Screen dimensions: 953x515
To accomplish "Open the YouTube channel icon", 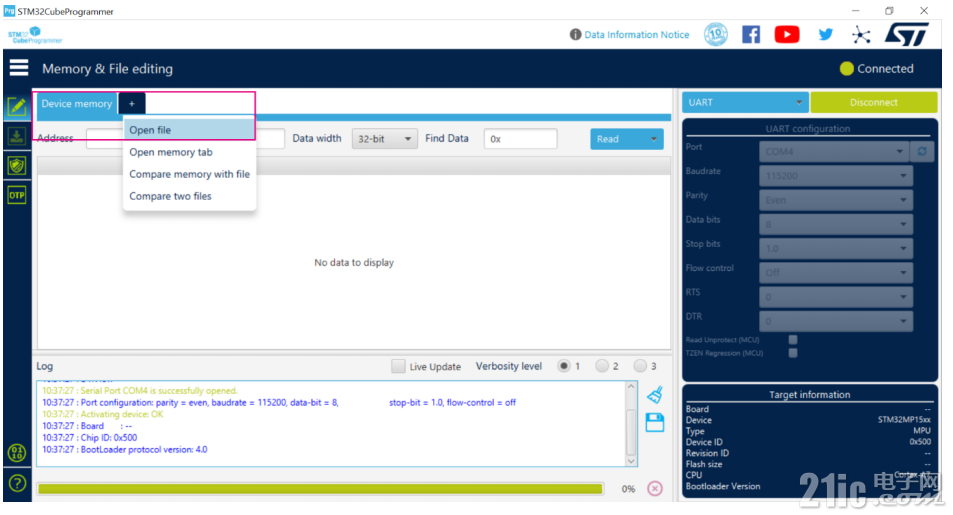I will (787, 34).
